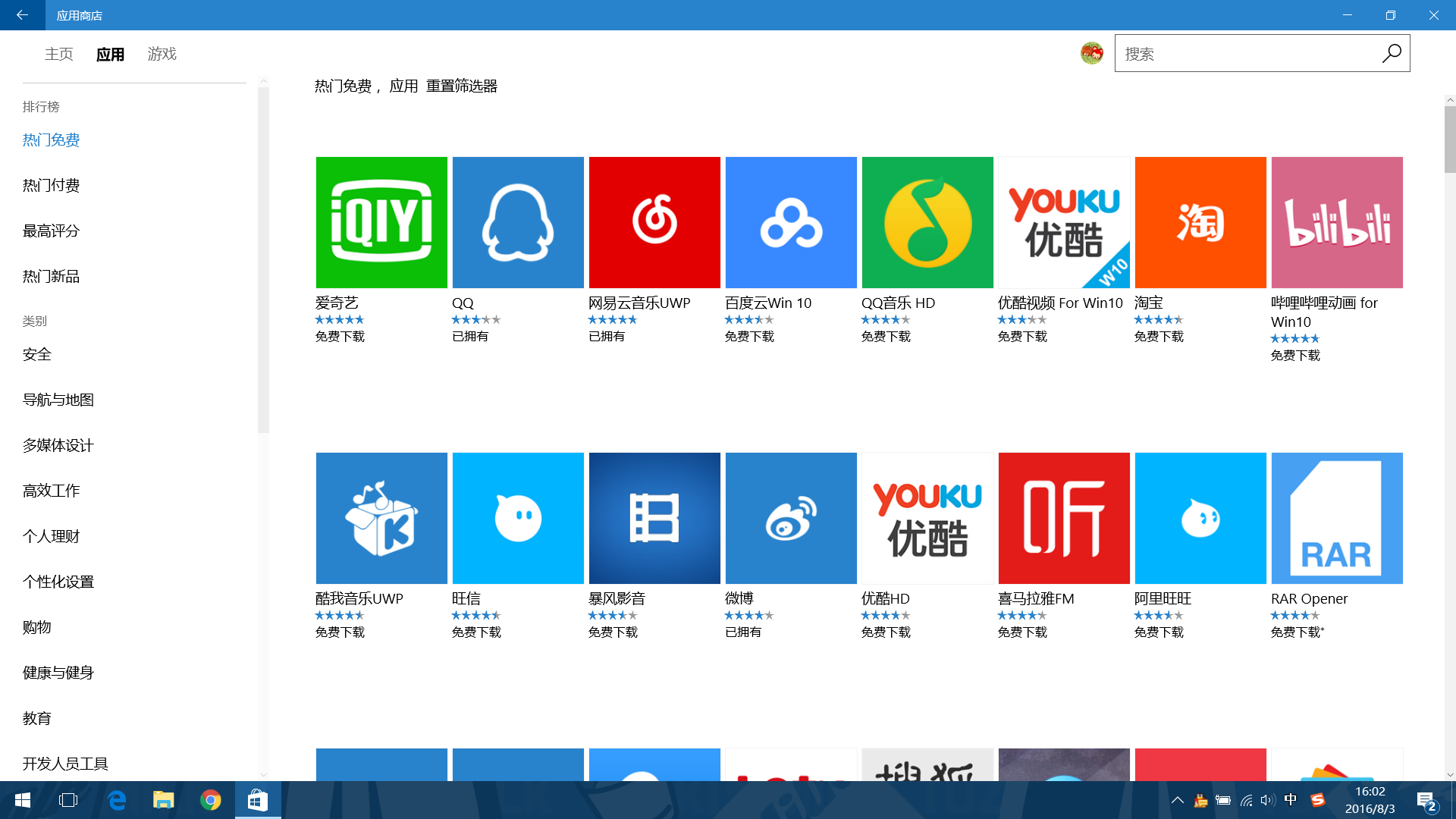Open the 优酷HD app icon
The width and height of the screenshot is (1456, 819).
click(927, 518)
